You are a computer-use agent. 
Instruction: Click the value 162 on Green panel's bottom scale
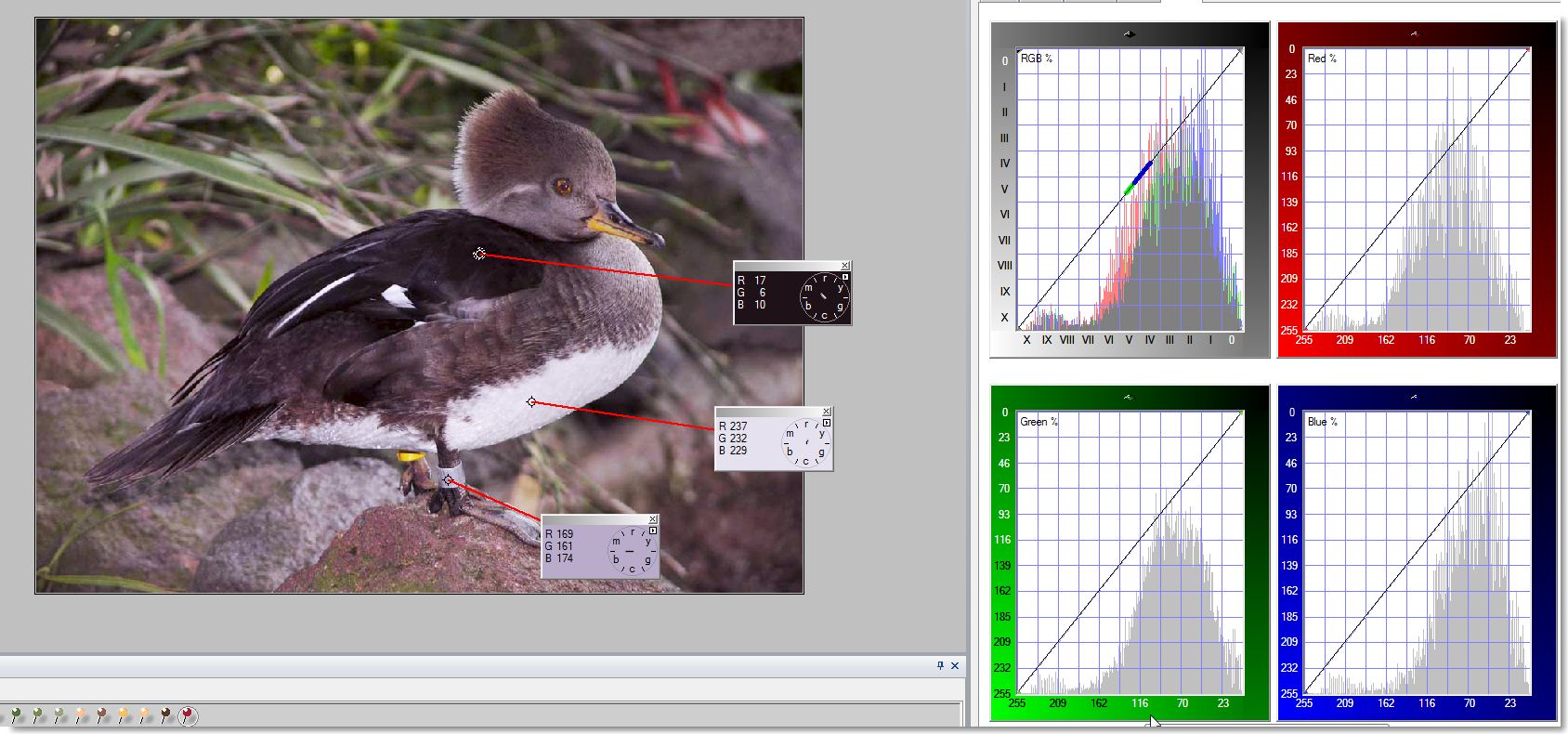point(1099,703)
